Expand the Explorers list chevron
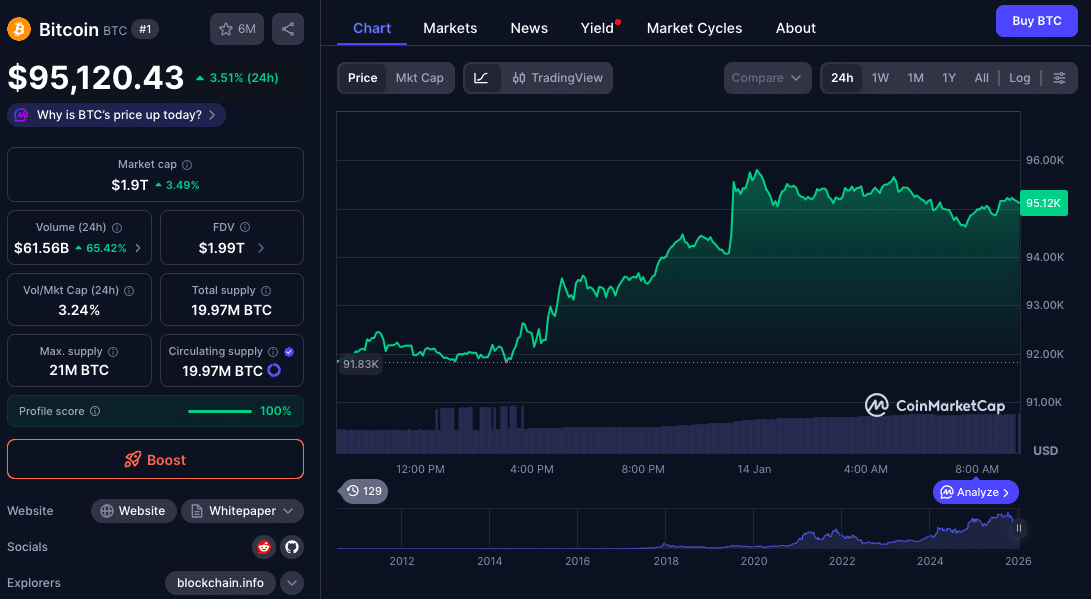This screenshot has width=1091, height=599. click(291, 583)
